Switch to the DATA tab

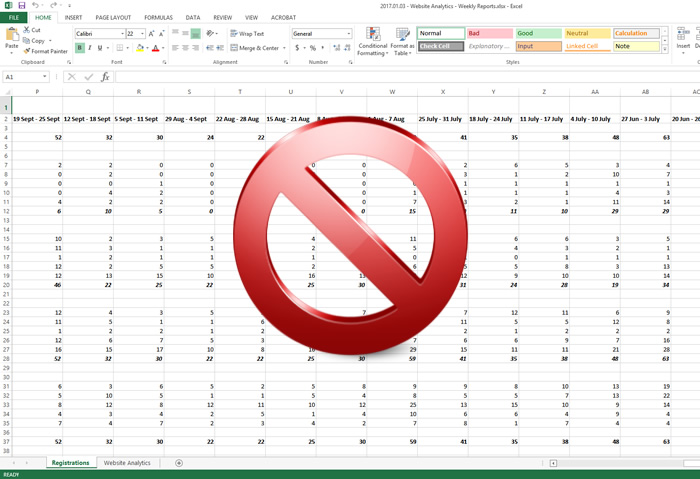pyautogui.click(x=193, y=17)
